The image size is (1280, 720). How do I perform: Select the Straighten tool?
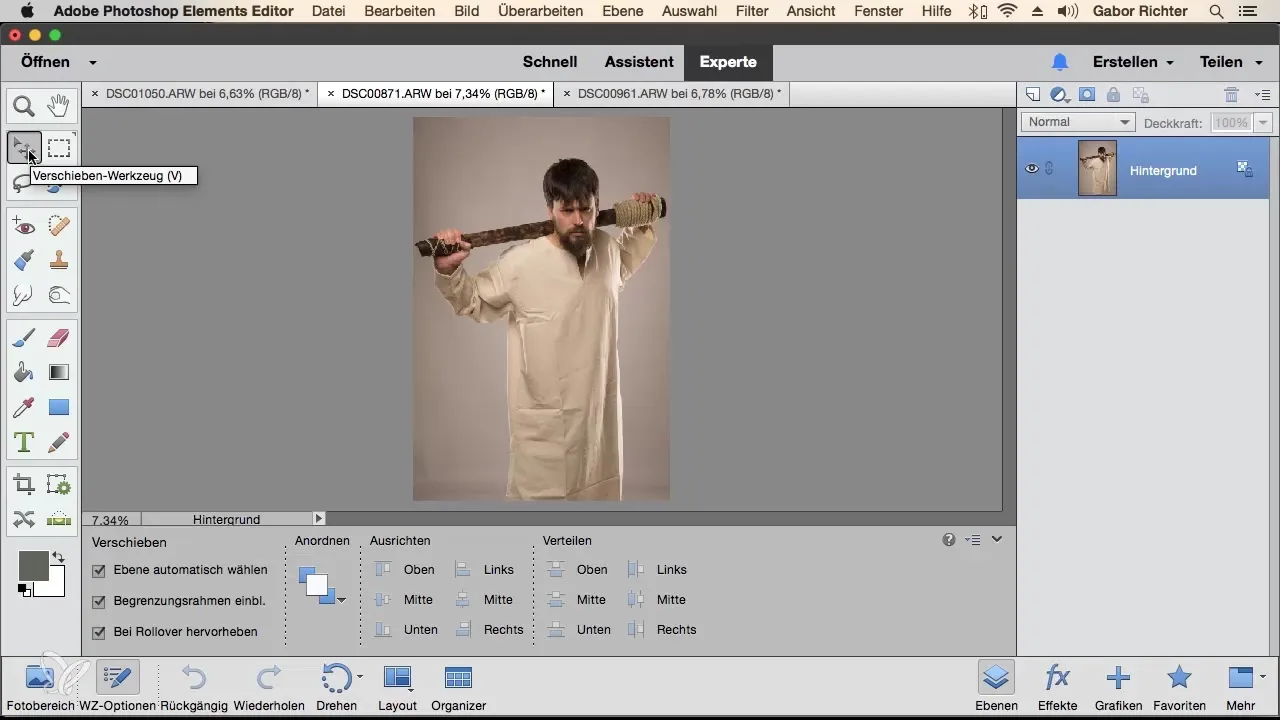pos(59,519)
